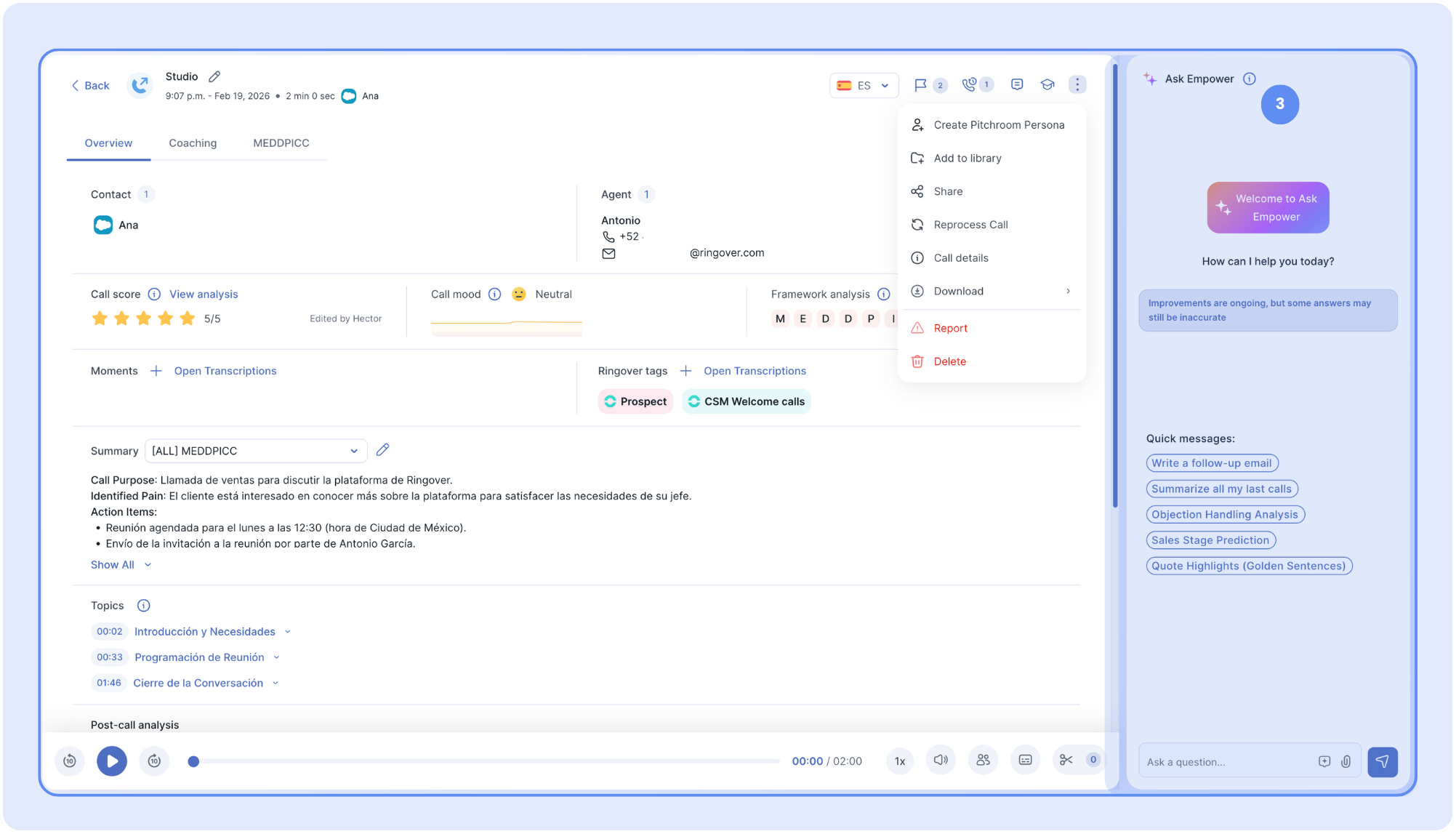Screen dimensions: 1456x834
Task: Click the audio progress slider handle
Action: pos(193,761)
